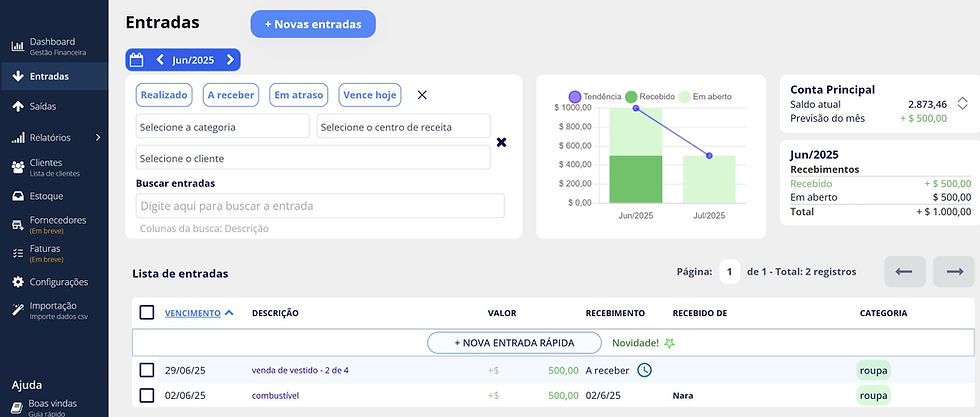The height and width of the screenshot is (417, 980).
Task: Open venda de vestido - 2 de 4 entry
Action: (300, 370)
